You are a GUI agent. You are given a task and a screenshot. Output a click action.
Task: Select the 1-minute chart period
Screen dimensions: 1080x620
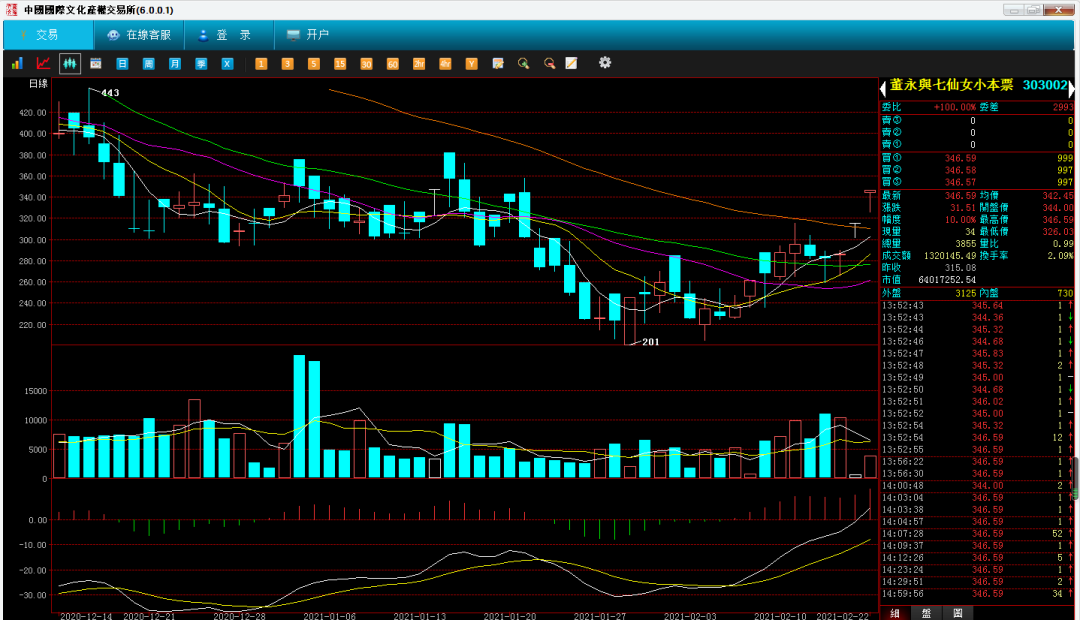(x=261, y=63)
